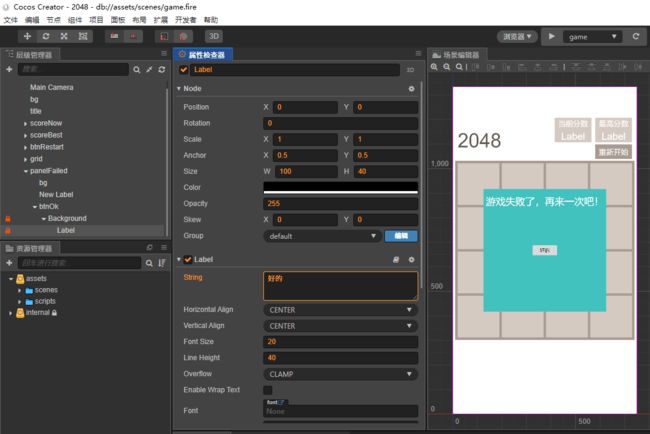The width and height of the screenshot is (650, 434).
Task: Toggle the Label node active checkbox
Action: pos(184,70)
